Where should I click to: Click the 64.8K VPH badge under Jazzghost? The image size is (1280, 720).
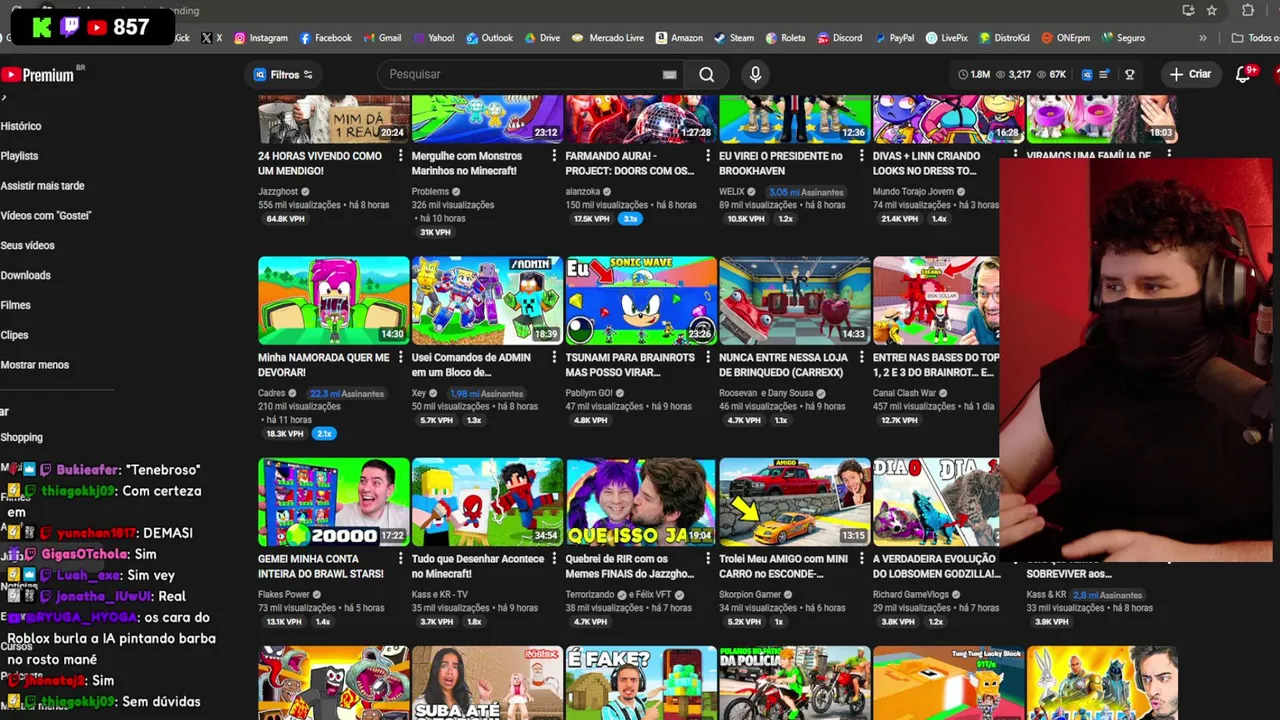click(x=285, y=219)
